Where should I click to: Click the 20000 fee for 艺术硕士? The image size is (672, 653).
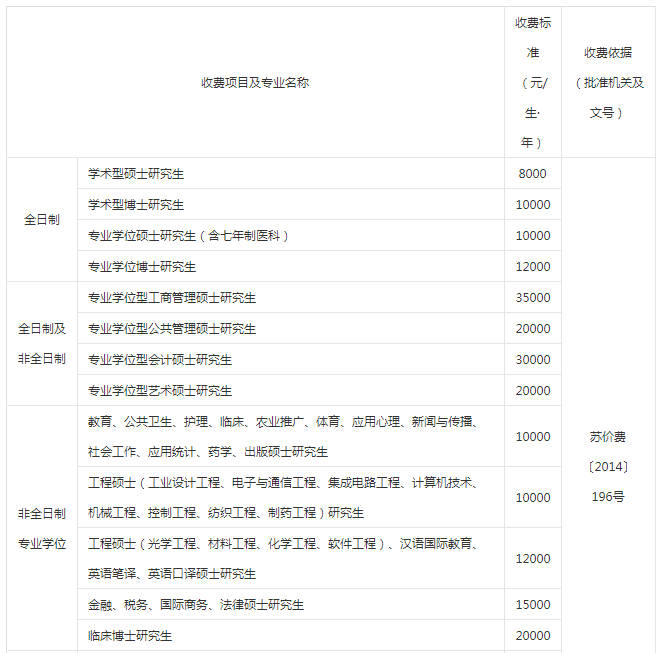click(x=533, y=390)
